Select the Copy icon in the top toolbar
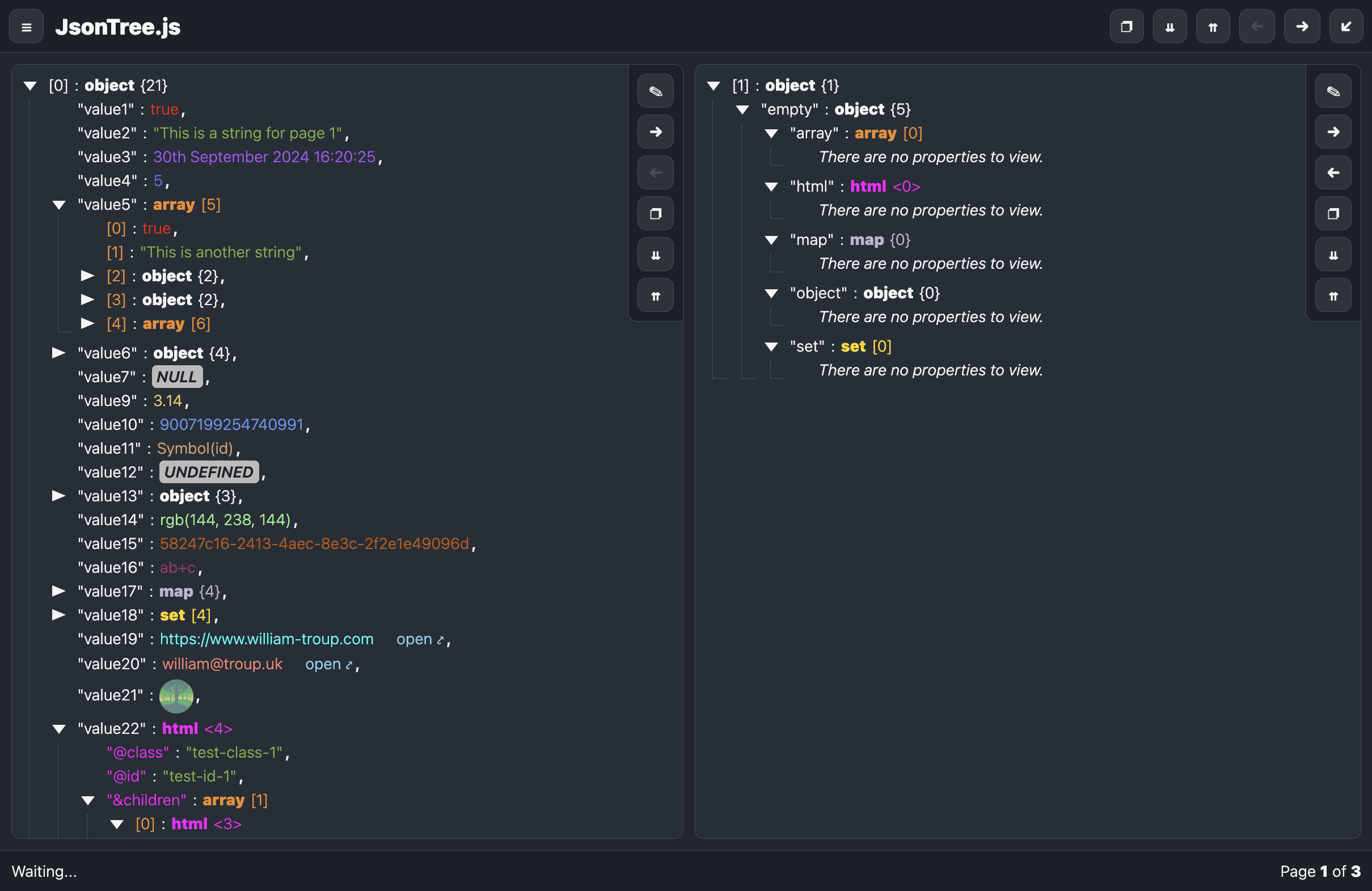 coord(1127,26)
